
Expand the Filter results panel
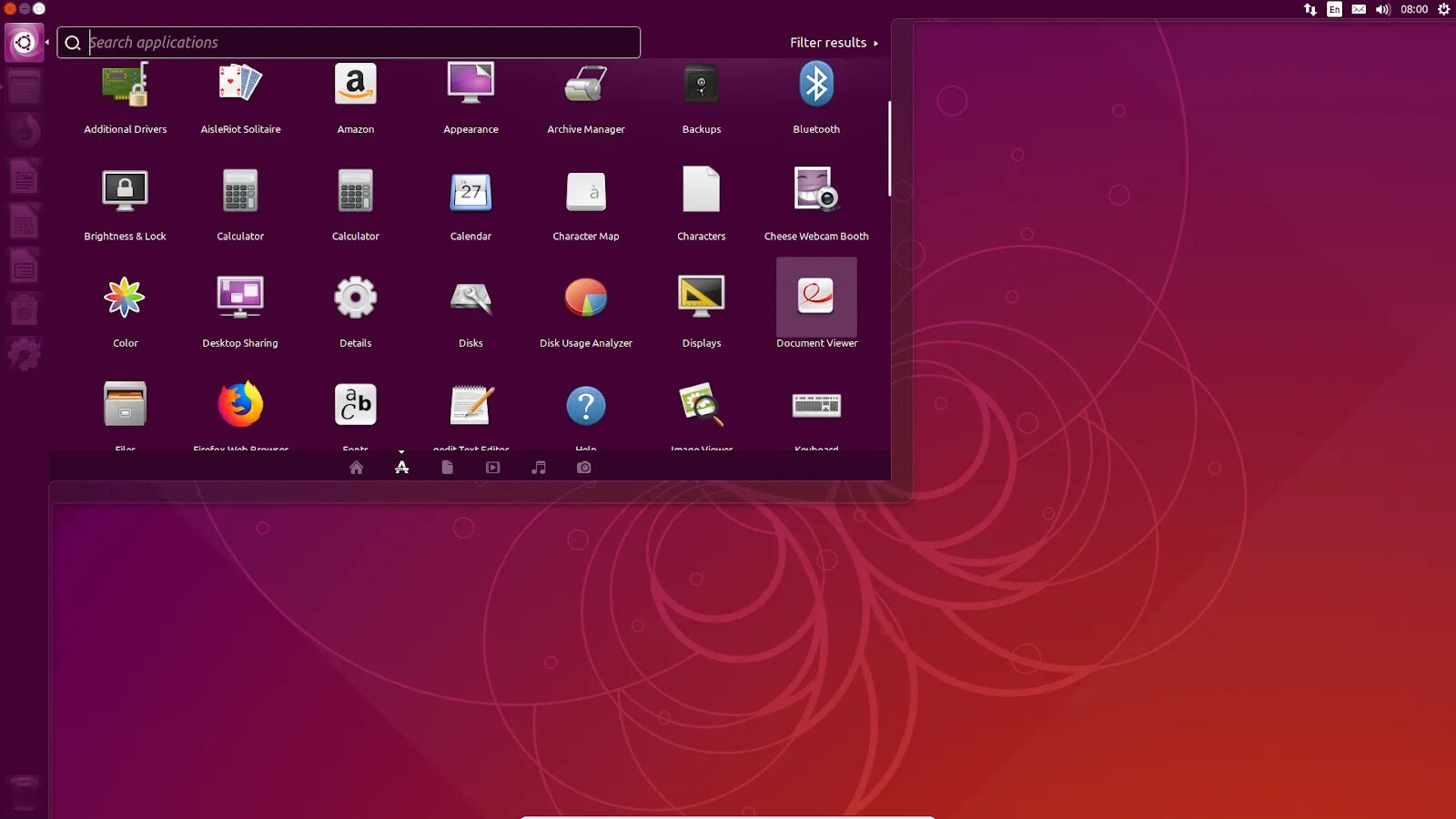pyautogui.click(x=829, y=42)
